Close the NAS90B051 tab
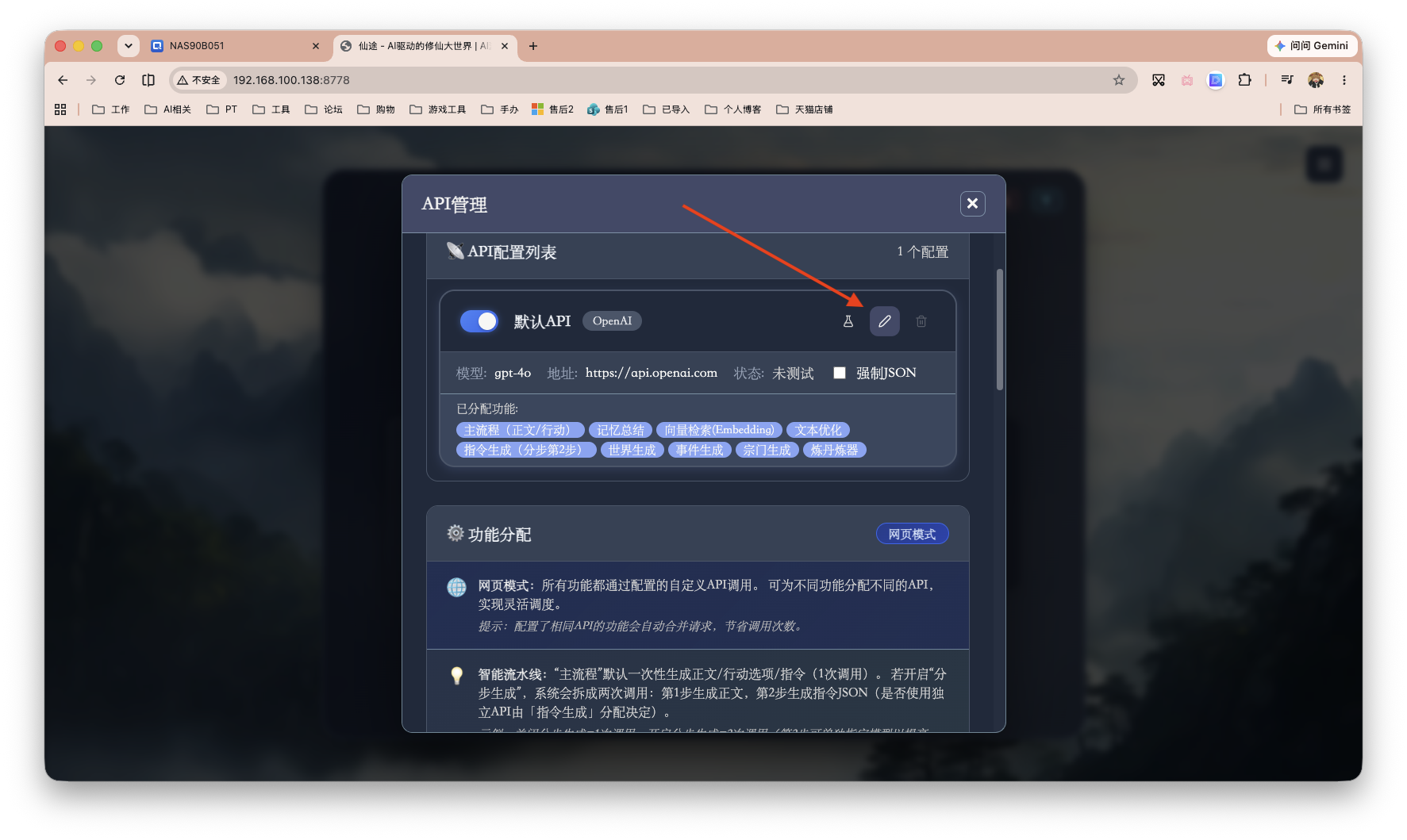Image resolution: width=1407 pixels, height=840 pixels. [x=316, y=46]
